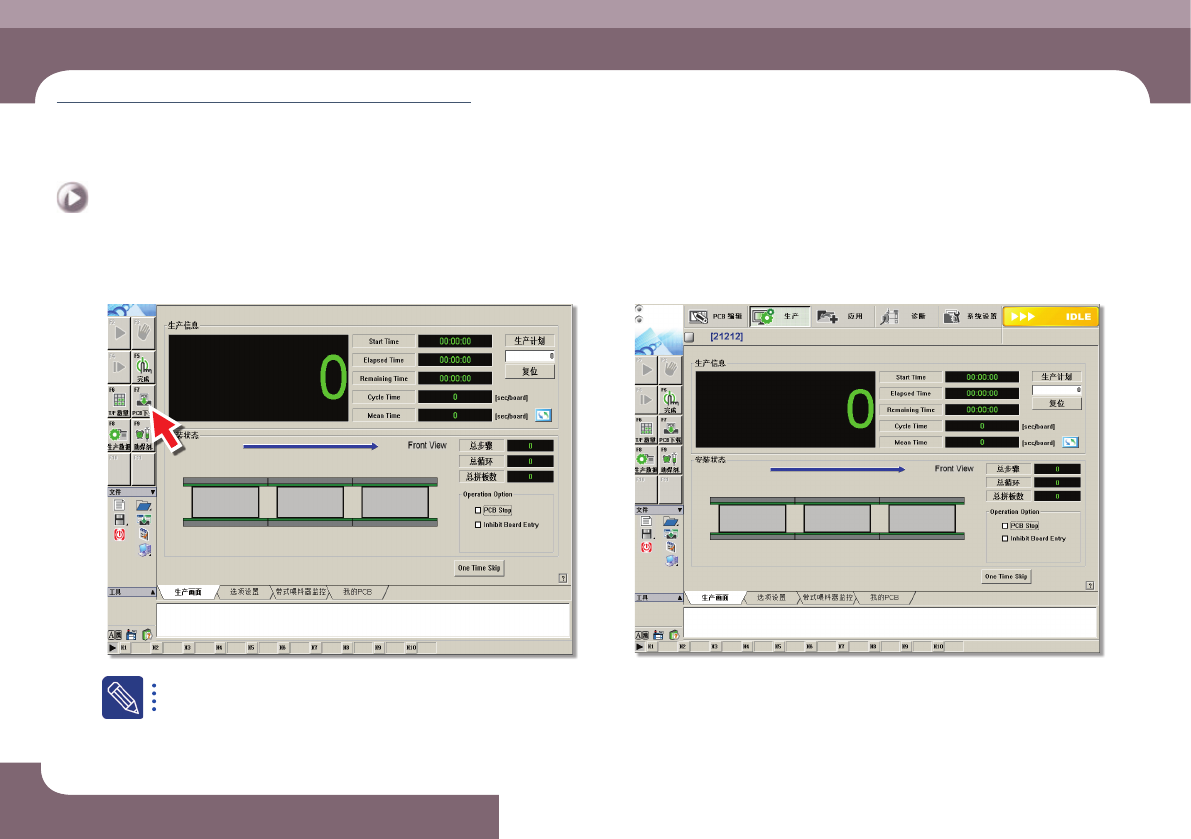Click the help question mark icon in right screenshot

1090,585
